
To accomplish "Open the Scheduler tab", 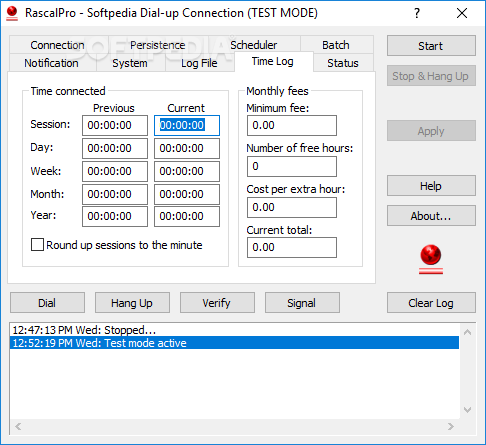I will tap(253, 45).
